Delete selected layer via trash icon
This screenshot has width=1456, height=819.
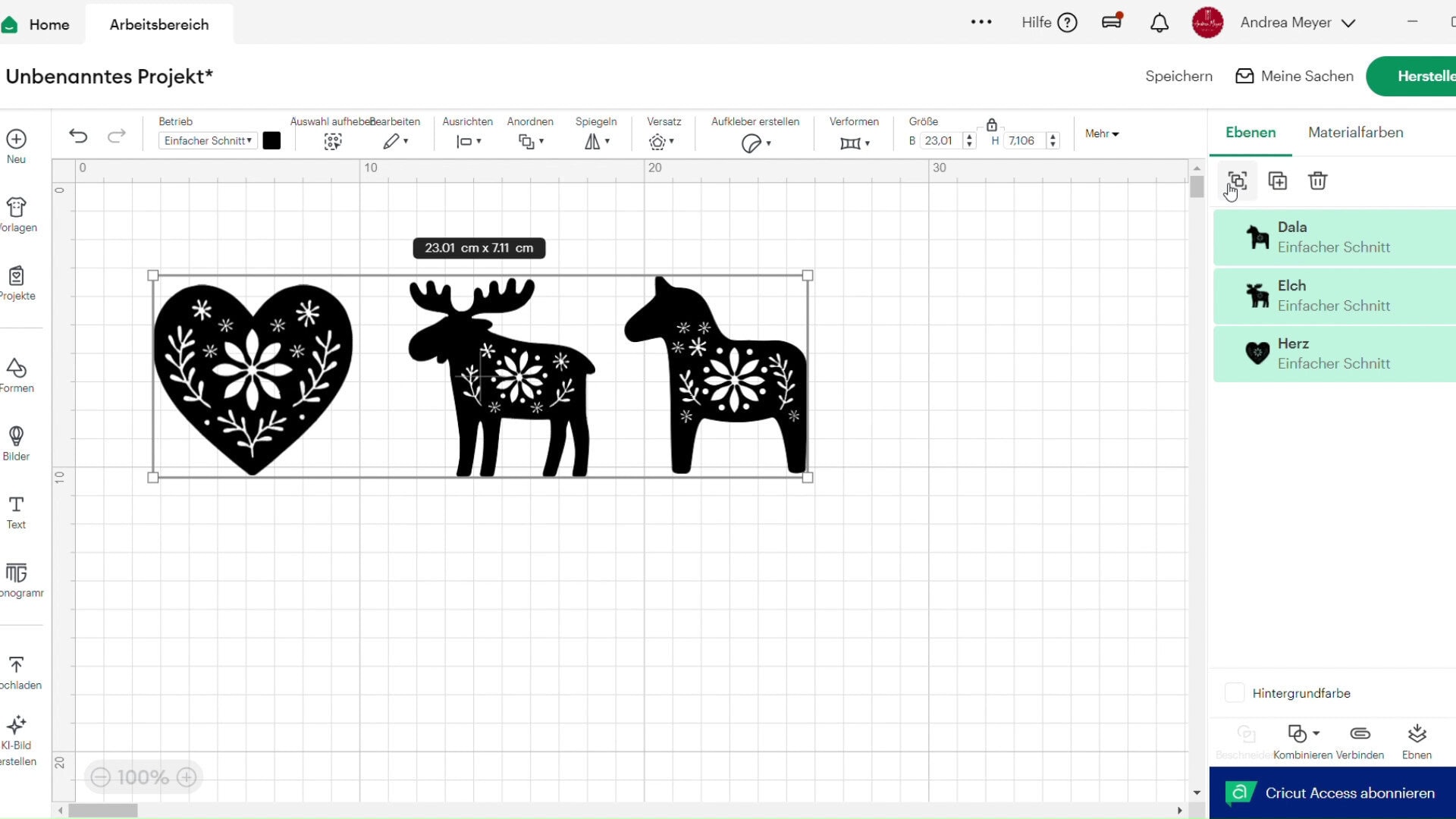pyautogui.click(x=1318, y=180)
